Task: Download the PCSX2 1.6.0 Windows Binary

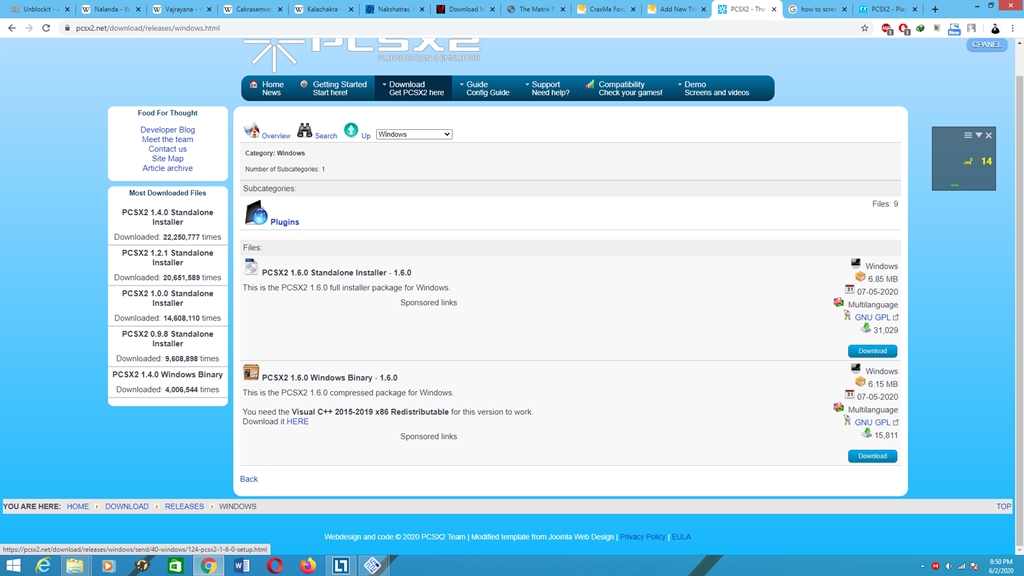Action: pyautogui.click(x=872, y=456)
